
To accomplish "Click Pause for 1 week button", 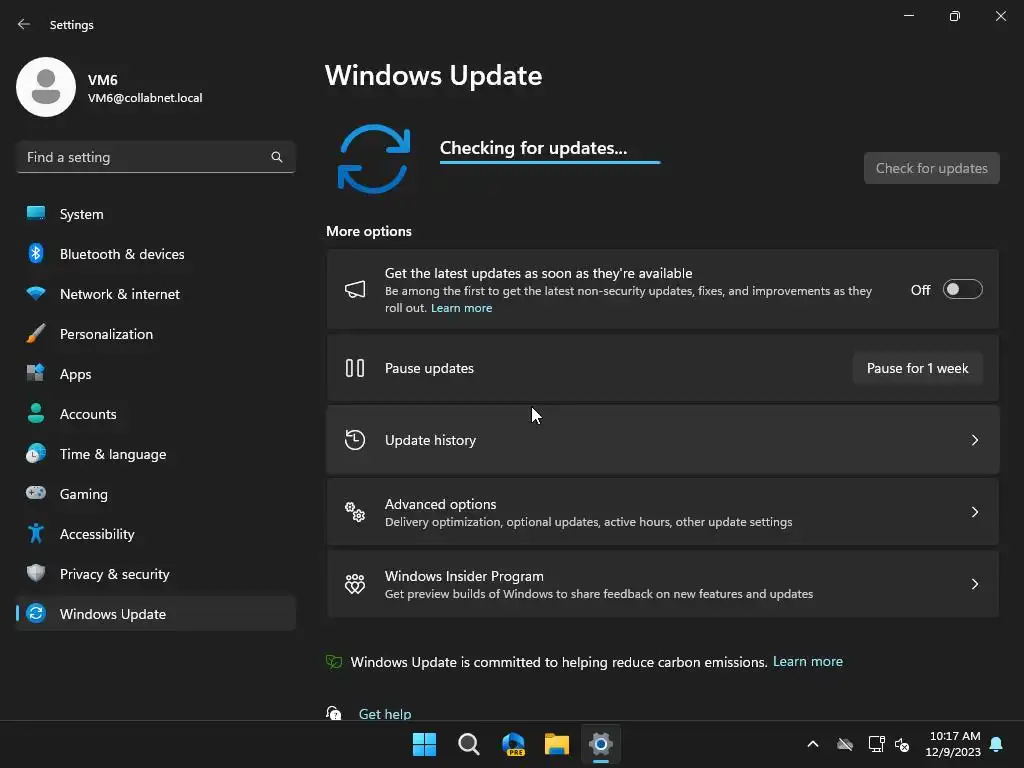I will coord(918,368).
